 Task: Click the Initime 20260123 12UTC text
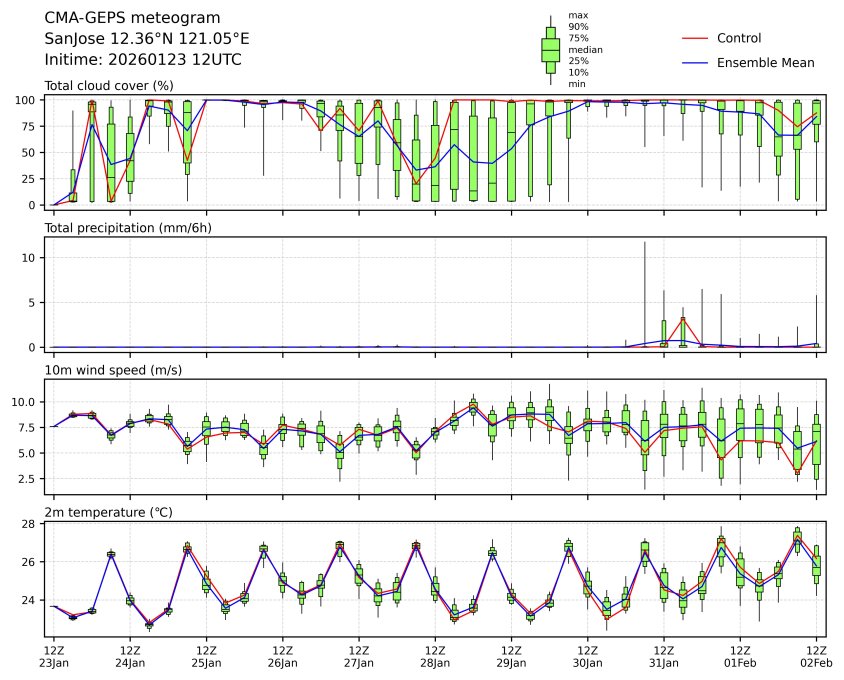point(143,60)
